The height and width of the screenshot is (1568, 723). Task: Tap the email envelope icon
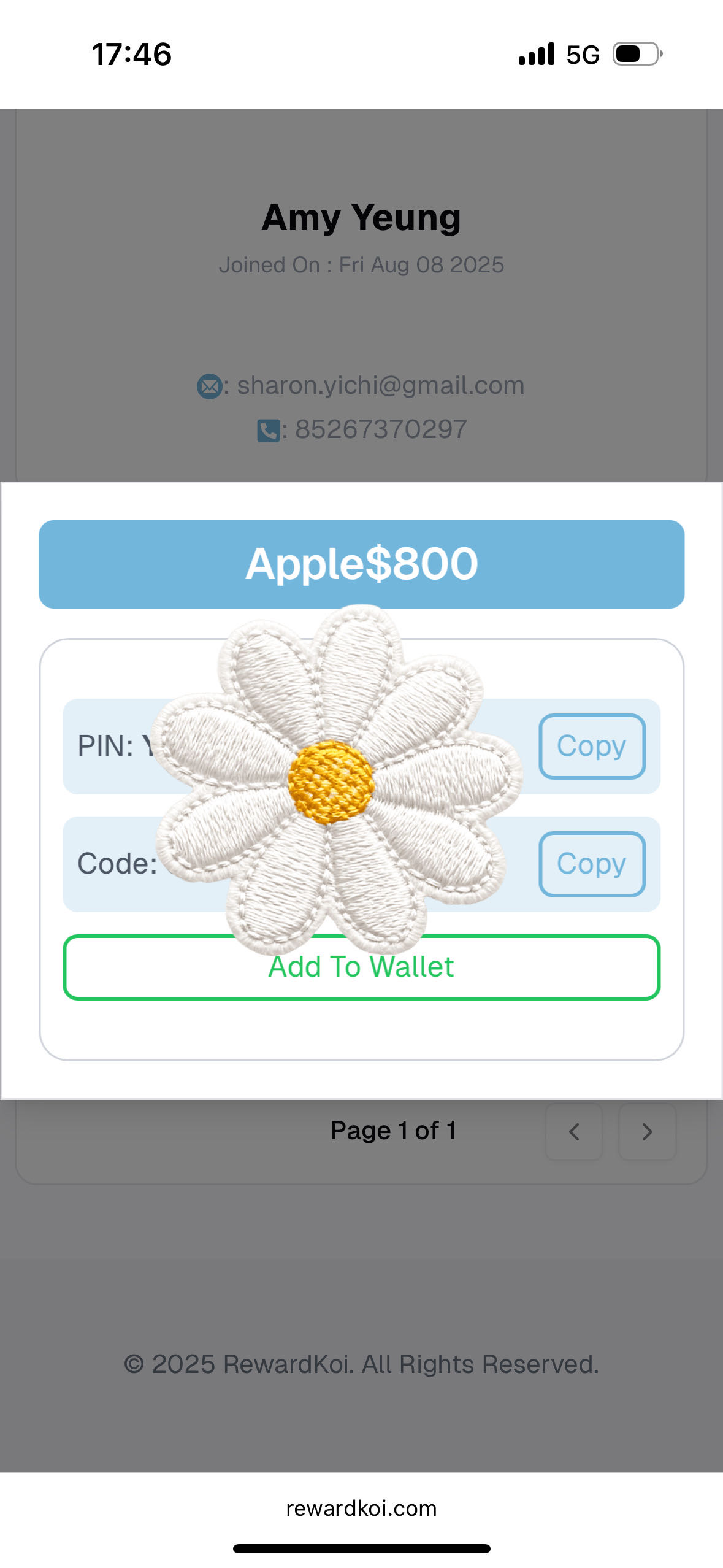click(210, 386)
